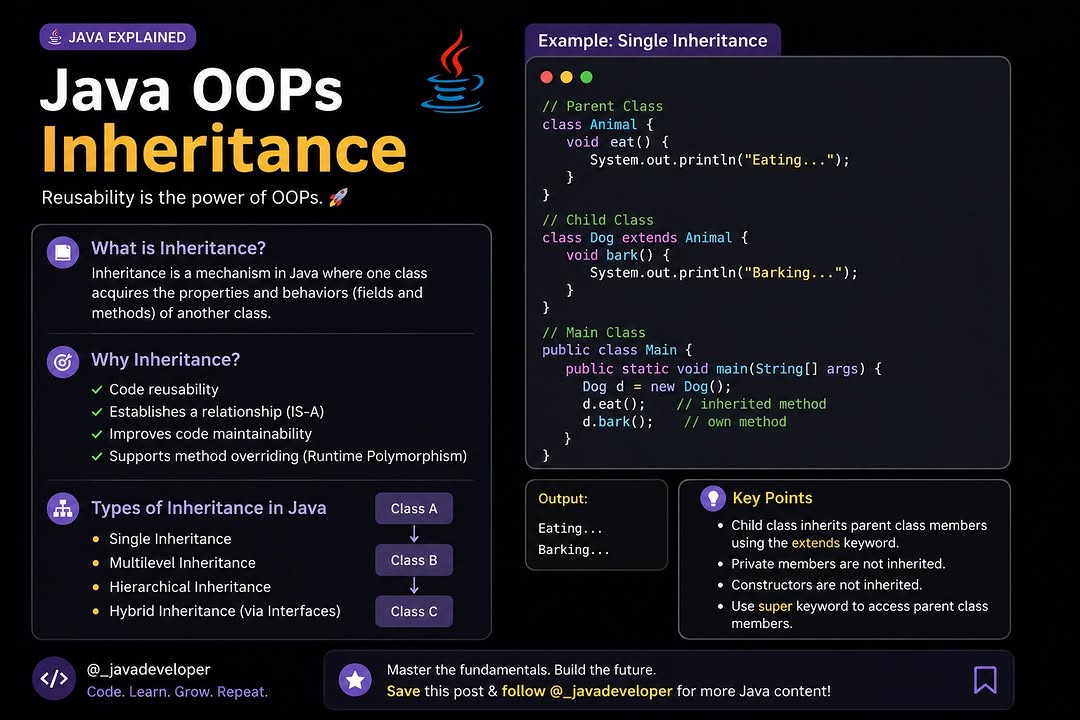Viewport: 1080px width, 720px height.
Task: Click the public class Main line
Action: pos(617,350)
